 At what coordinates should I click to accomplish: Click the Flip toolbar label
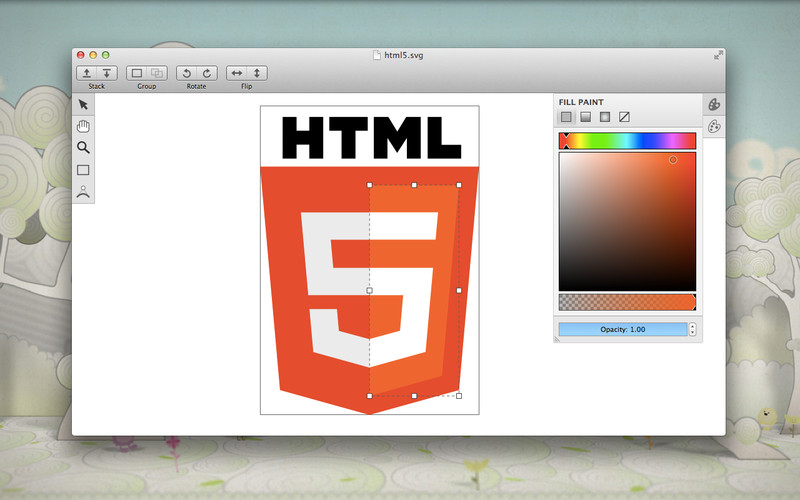pyautogui.click(x=246, y=86)
